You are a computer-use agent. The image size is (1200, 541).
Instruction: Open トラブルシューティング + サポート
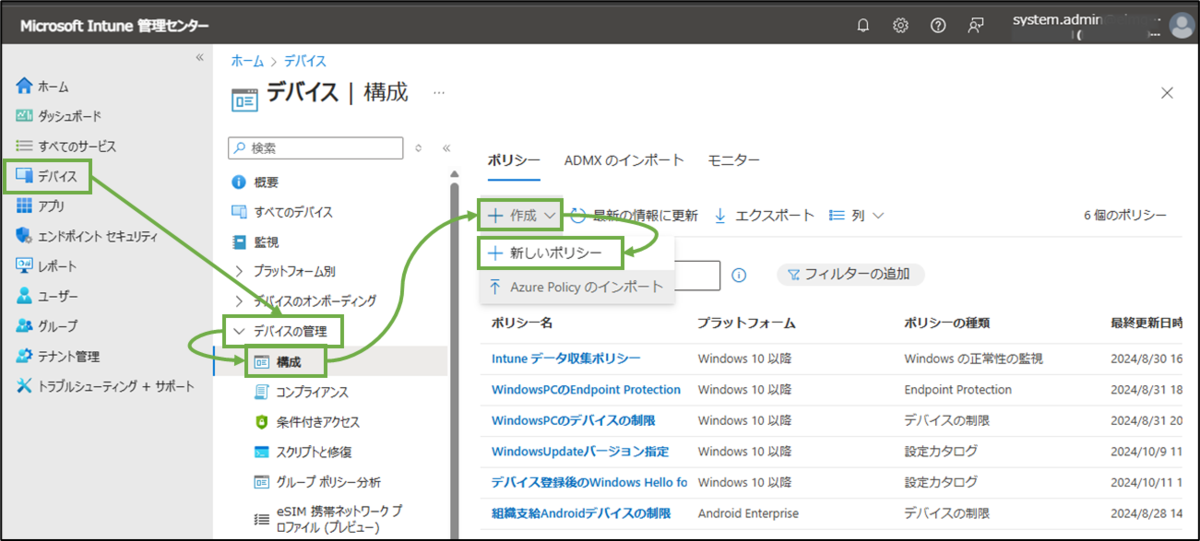pos(105,386)
